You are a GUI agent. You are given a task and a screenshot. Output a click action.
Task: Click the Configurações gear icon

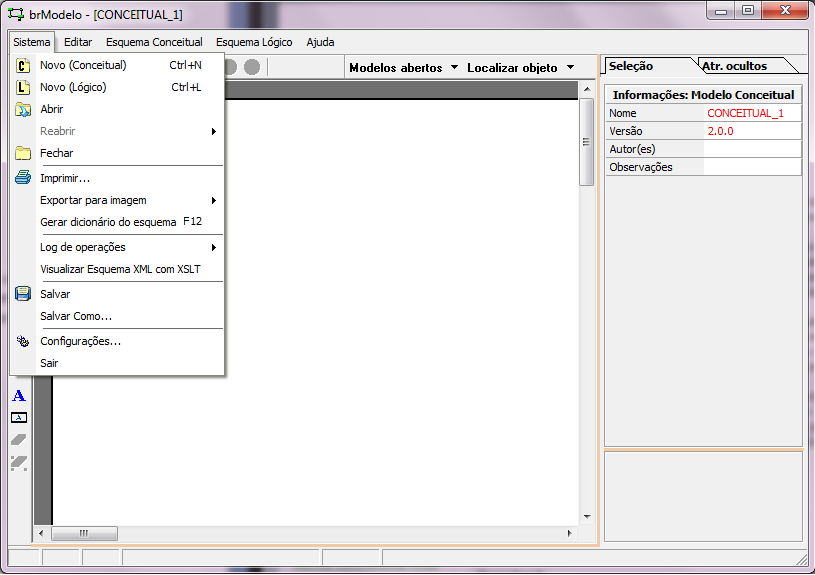coord(23,341)
